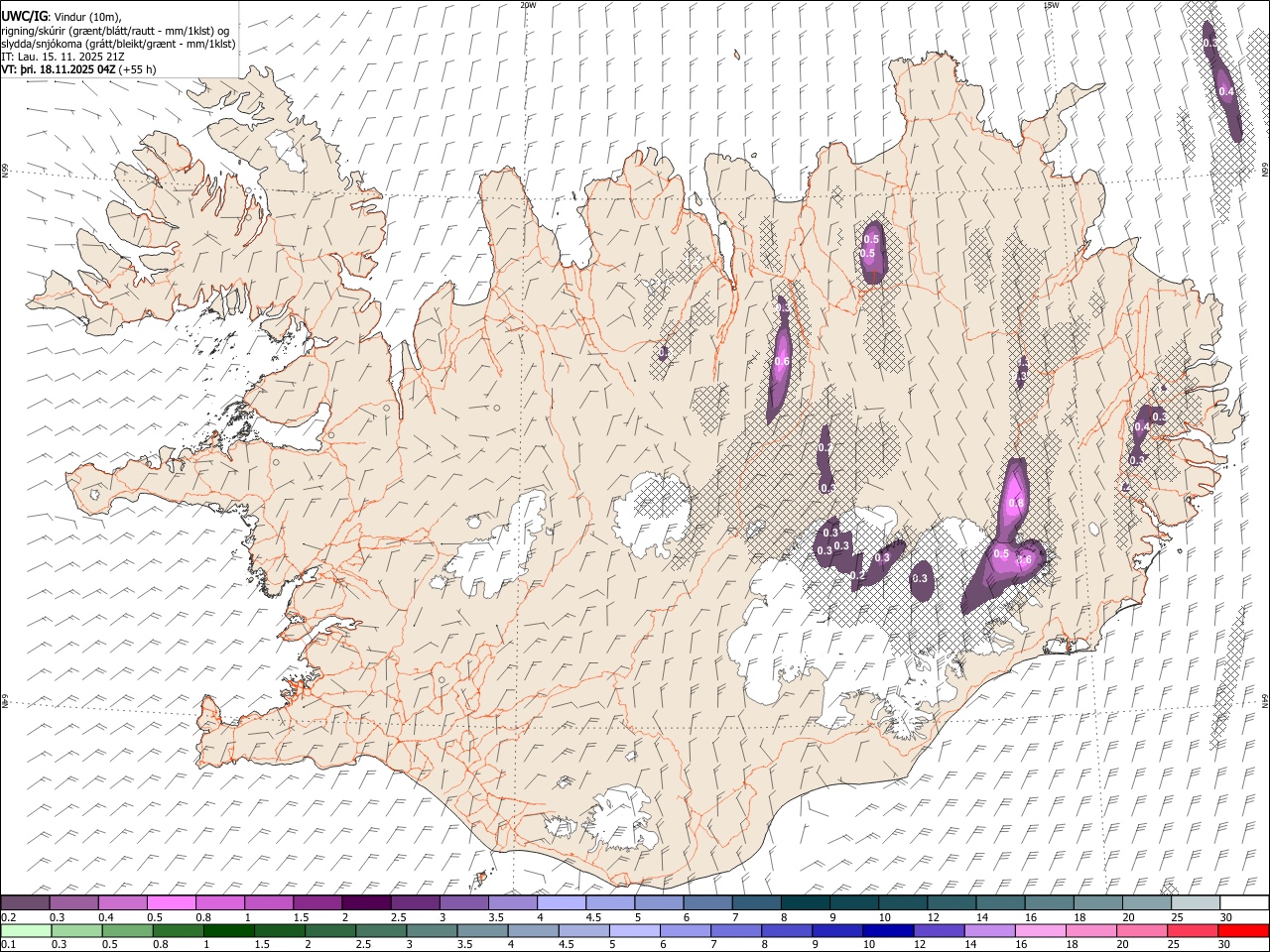Select the periwinkle 6 swatch in rain legend
The width and height of the screenshot is (1270, 952).
[686, 930]
